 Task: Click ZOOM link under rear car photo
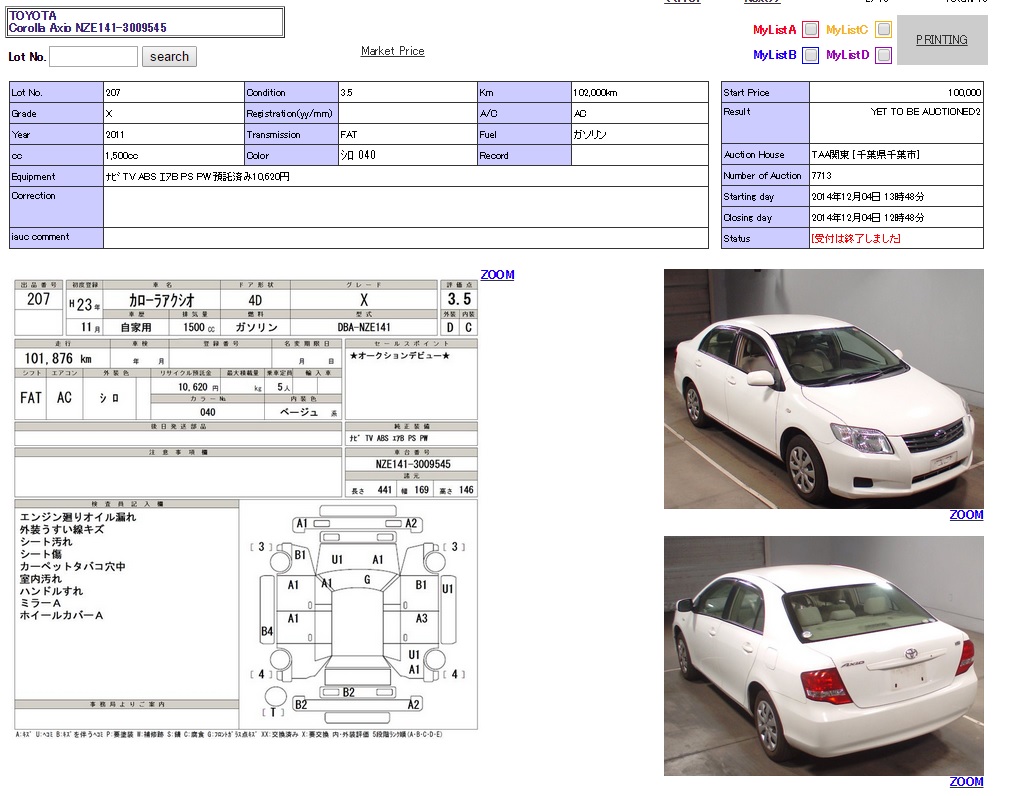pyautogui.click(x=966, y=782)
